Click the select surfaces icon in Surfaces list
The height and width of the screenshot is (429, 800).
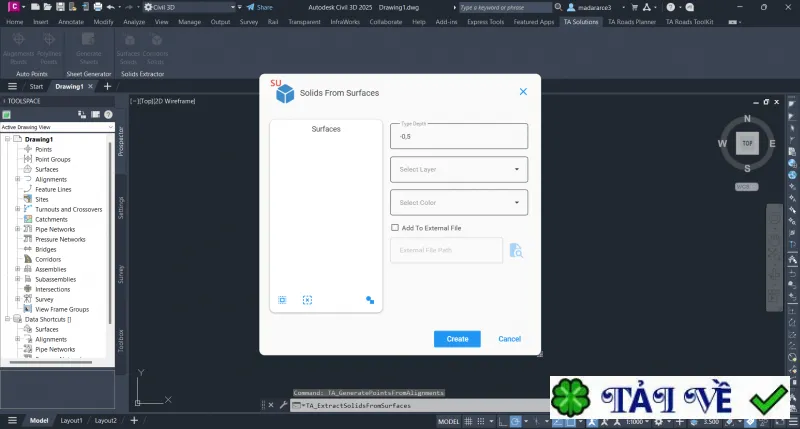282,300
